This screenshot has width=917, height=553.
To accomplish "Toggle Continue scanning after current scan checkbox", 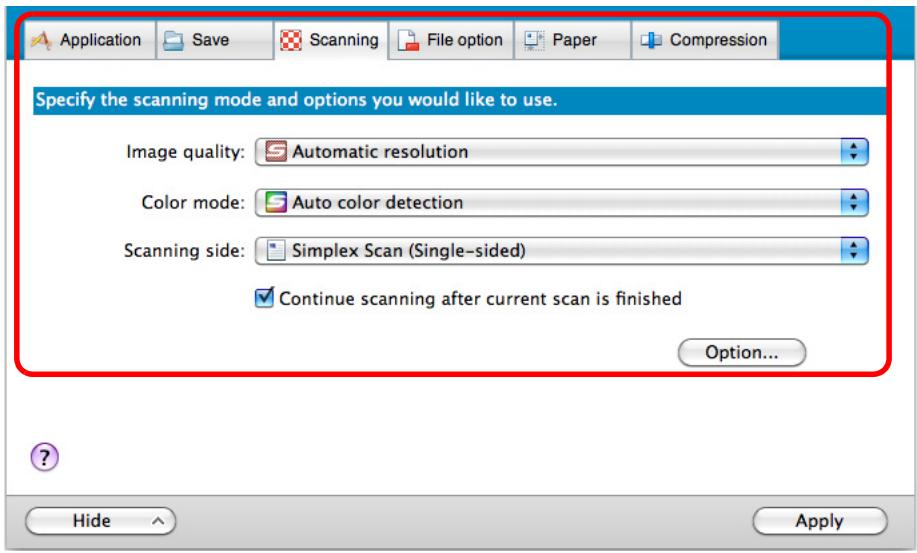I will 264,298.
